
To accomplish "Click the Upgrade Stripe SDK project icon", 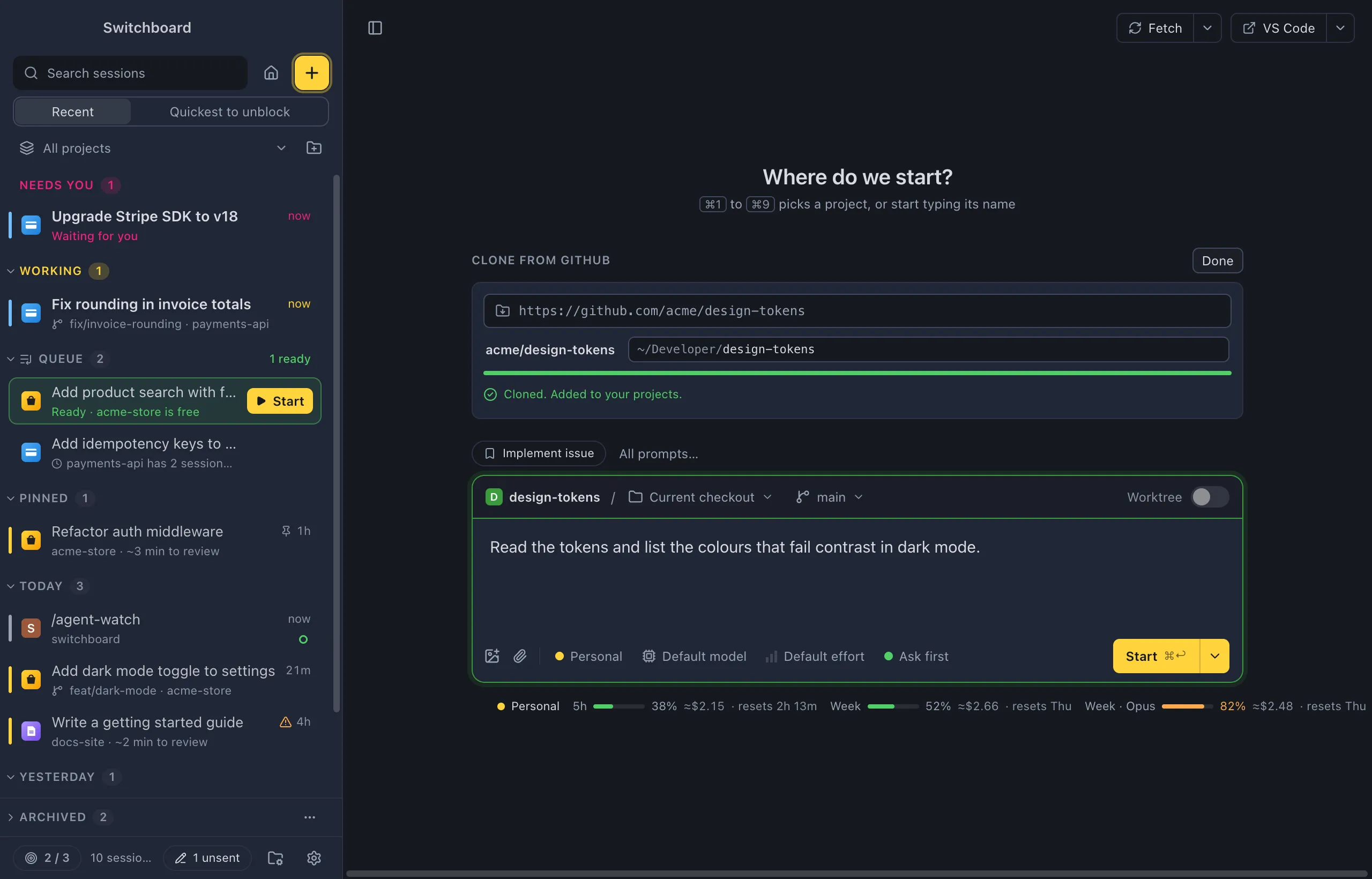I will click(x=31, y=225).
